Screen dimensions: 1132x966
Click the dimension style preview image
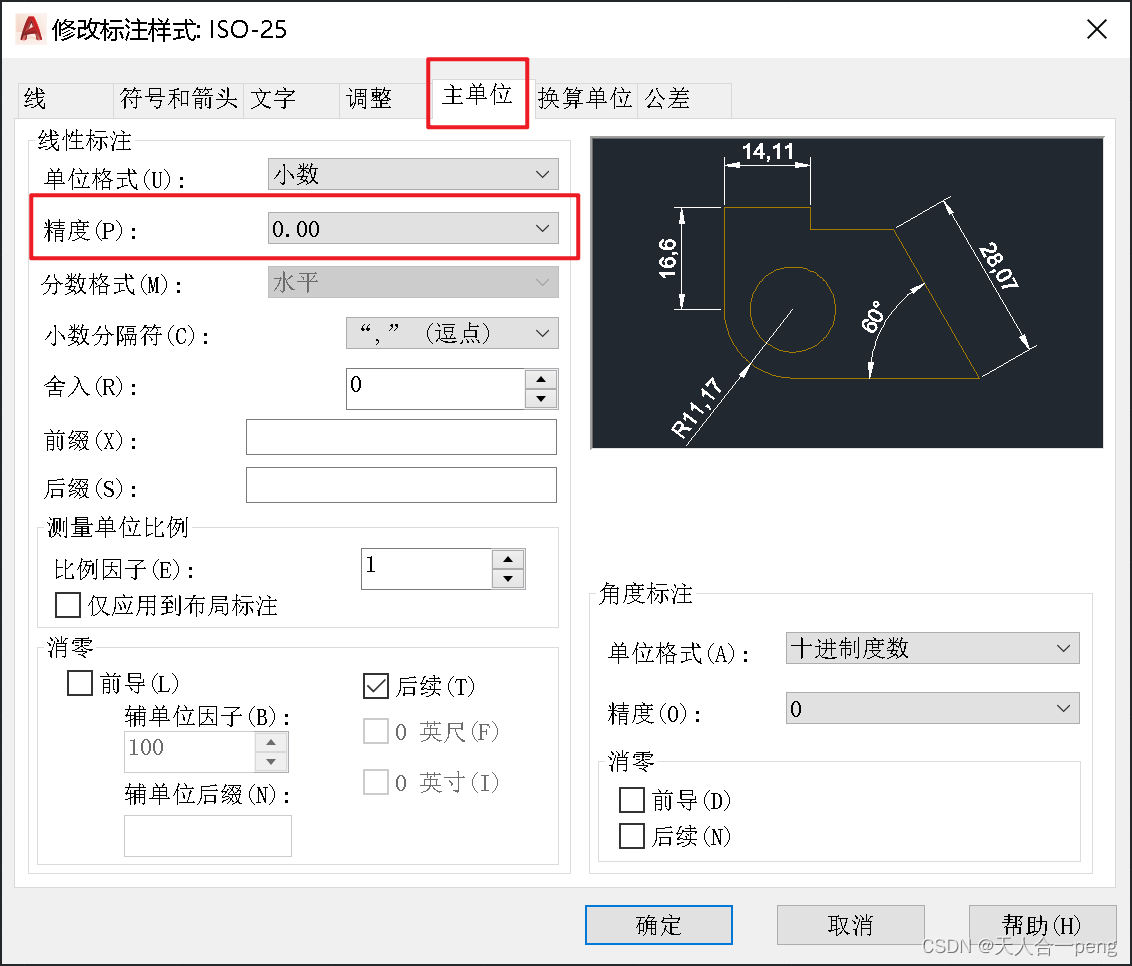[847, 292]
